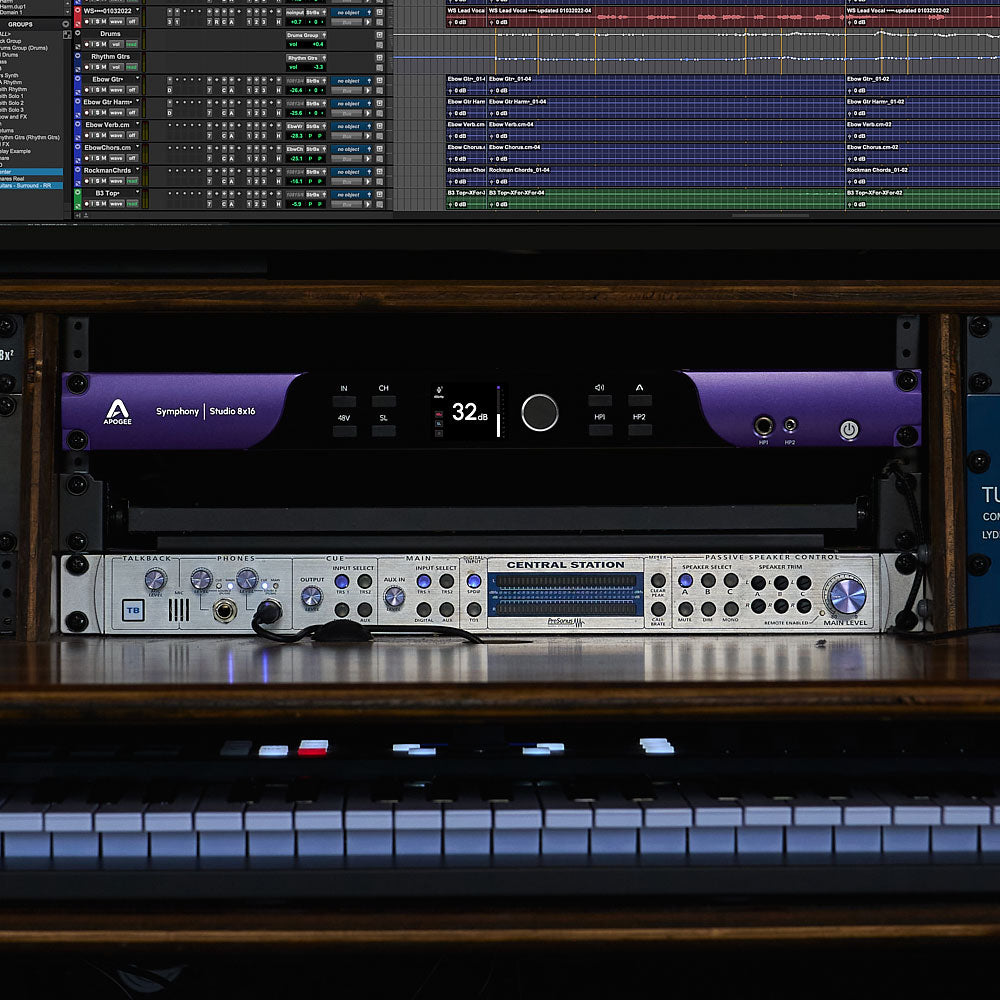The height and width of the screenshot is (1000, 1000).
Task: Enable read automation on the B3 Top track
Action: click(130, 203)
